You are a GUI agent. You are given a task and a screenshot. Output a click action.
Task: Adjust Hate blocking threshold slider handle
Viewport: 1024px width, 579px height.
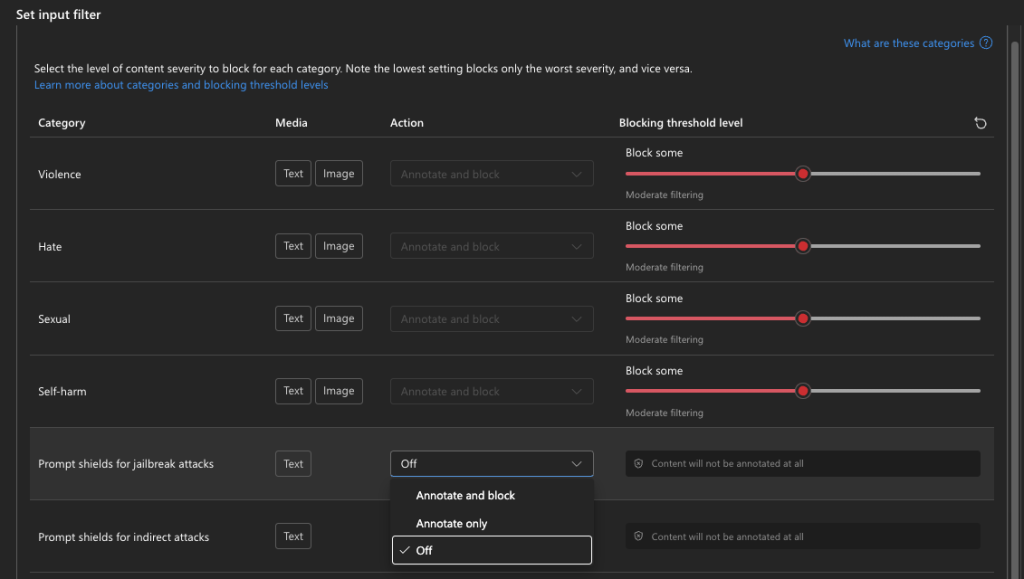[x=803, y=246]
